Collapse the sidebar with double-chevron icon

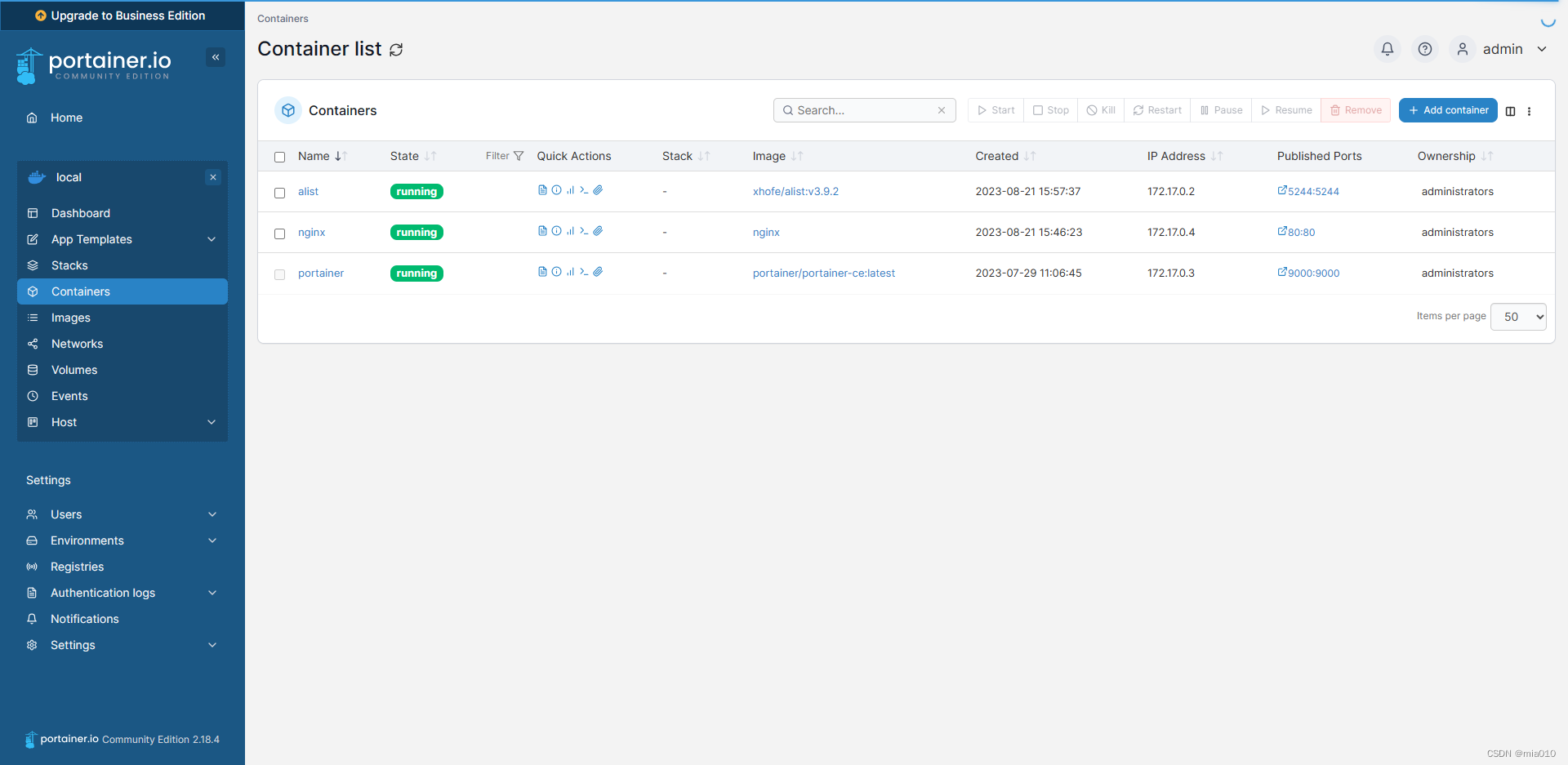pyautogui.click(x=216, y=57)
